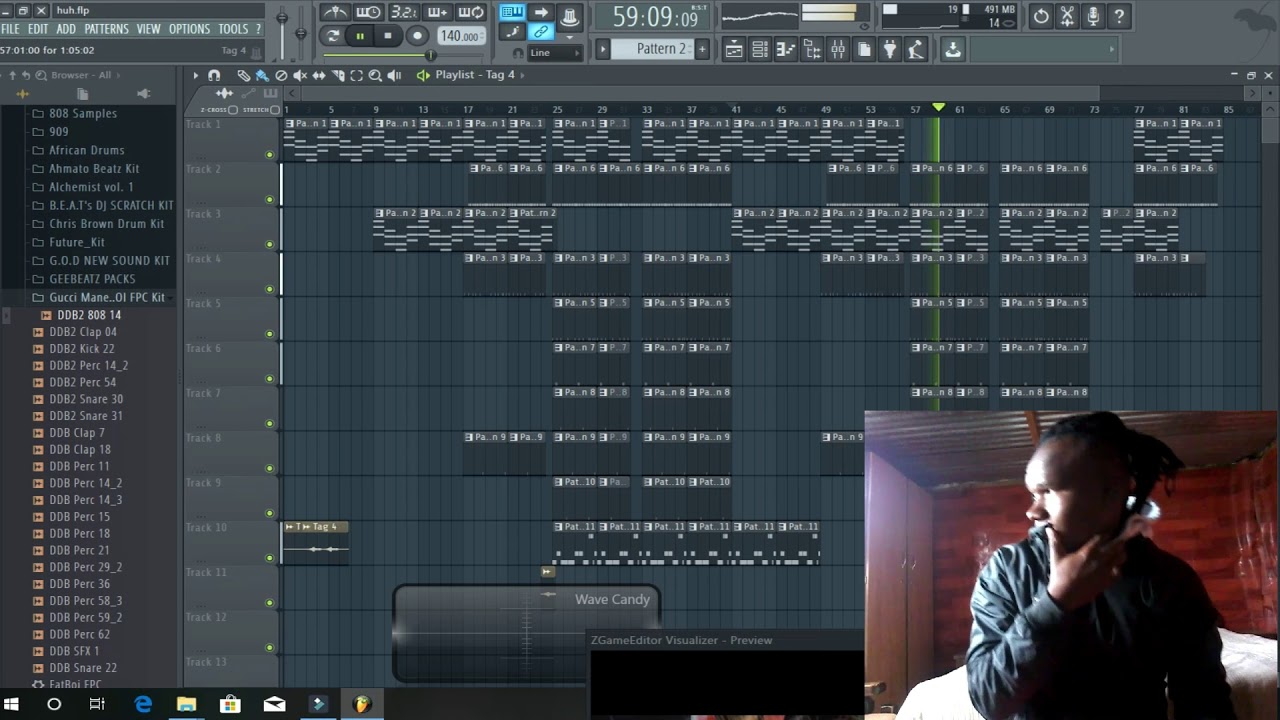Toggle the Z-CROSS checkbox
This screenshot has width=1280, height=720.
pos(233,110)
